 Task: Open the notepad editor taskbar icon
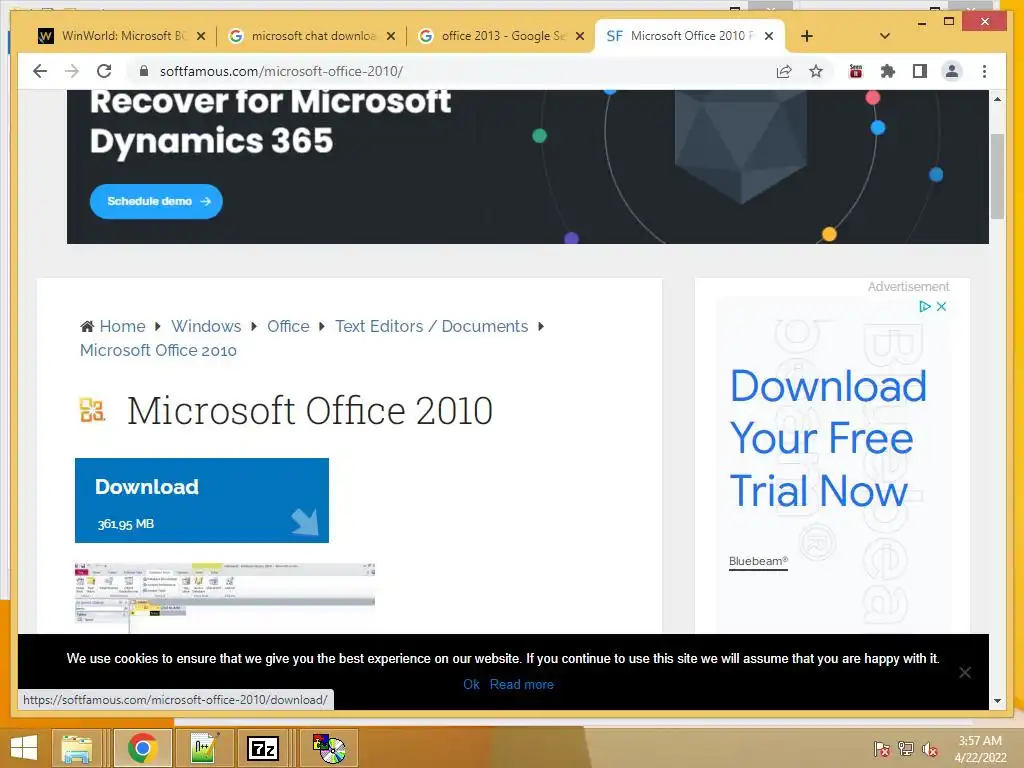point(204,748)
